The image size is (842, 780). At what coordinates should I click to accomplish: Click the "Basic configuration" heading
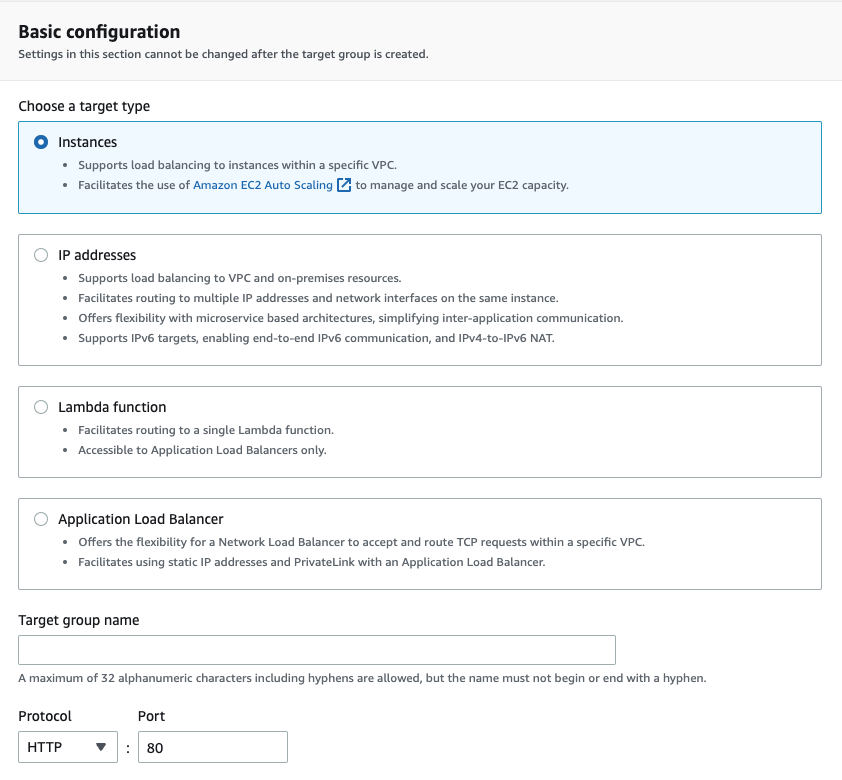(99, 32)
